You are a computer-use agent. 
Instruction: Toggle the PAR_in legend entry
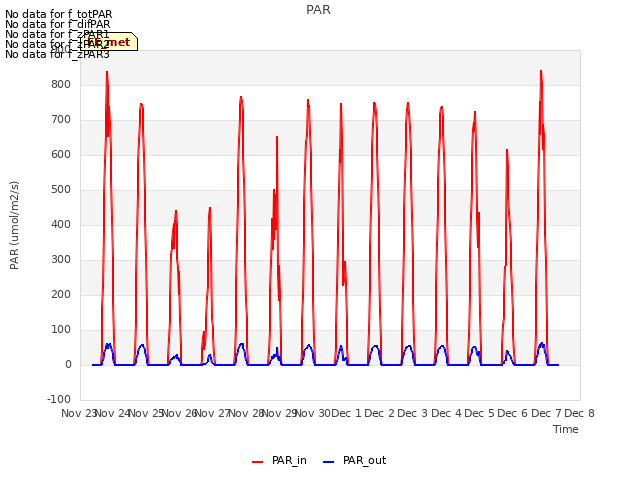279,460
